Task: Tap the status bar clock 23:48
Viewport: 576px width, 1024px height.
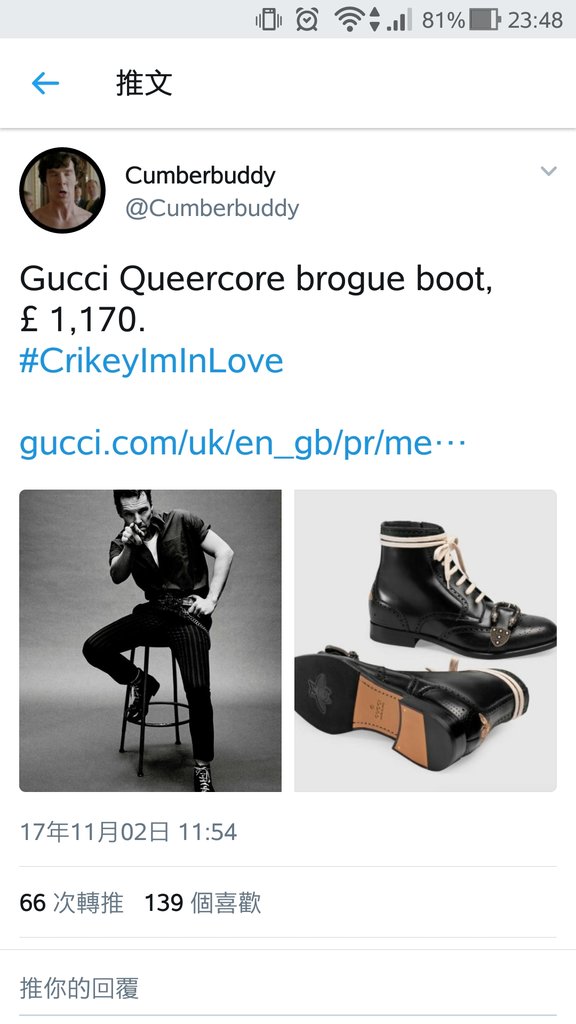Action: click(x=535, y=20)
